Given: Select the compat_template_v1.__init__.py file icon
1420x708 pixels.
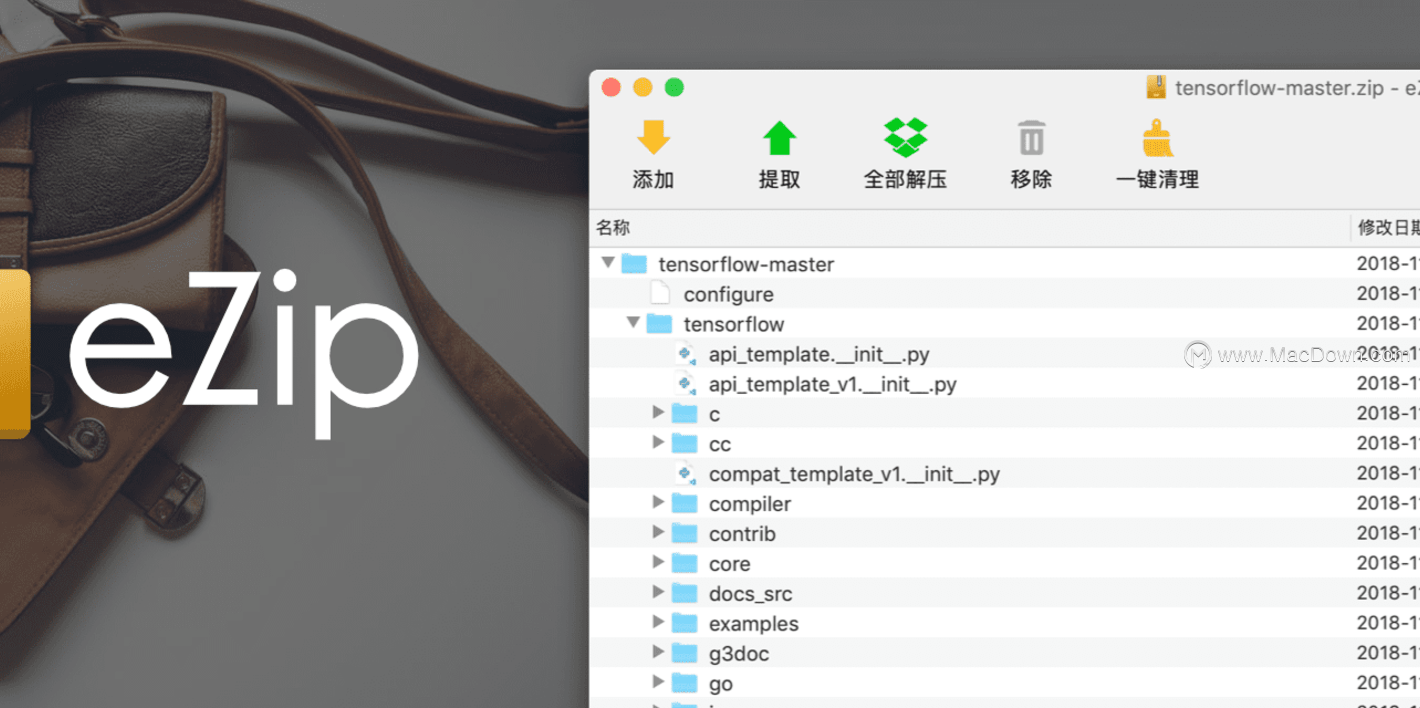Looking at the screenshot, I should 685,473.
